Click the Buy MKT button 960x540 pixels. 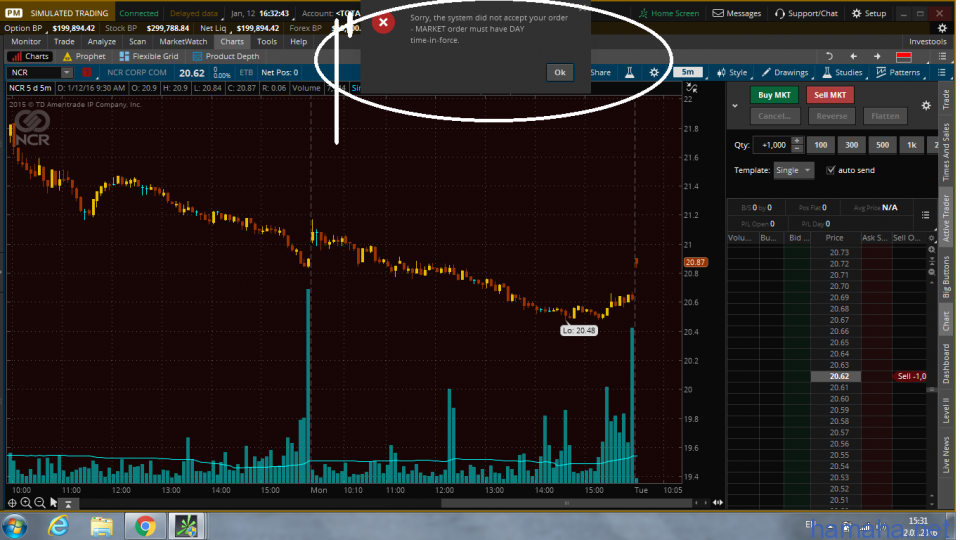click(776, 95)
